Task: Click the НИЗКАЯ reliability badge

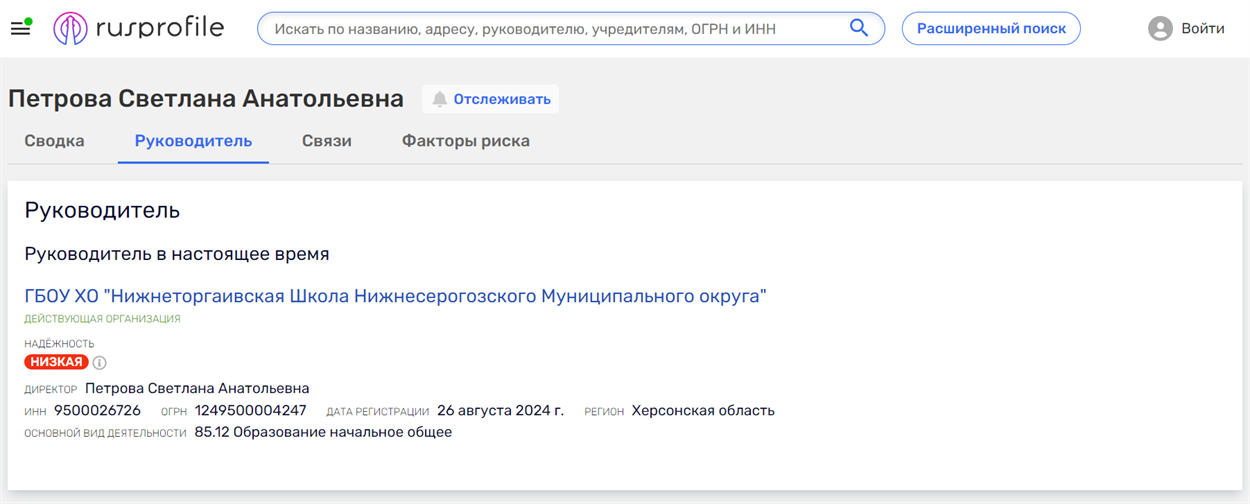Action: click(56, 362)
